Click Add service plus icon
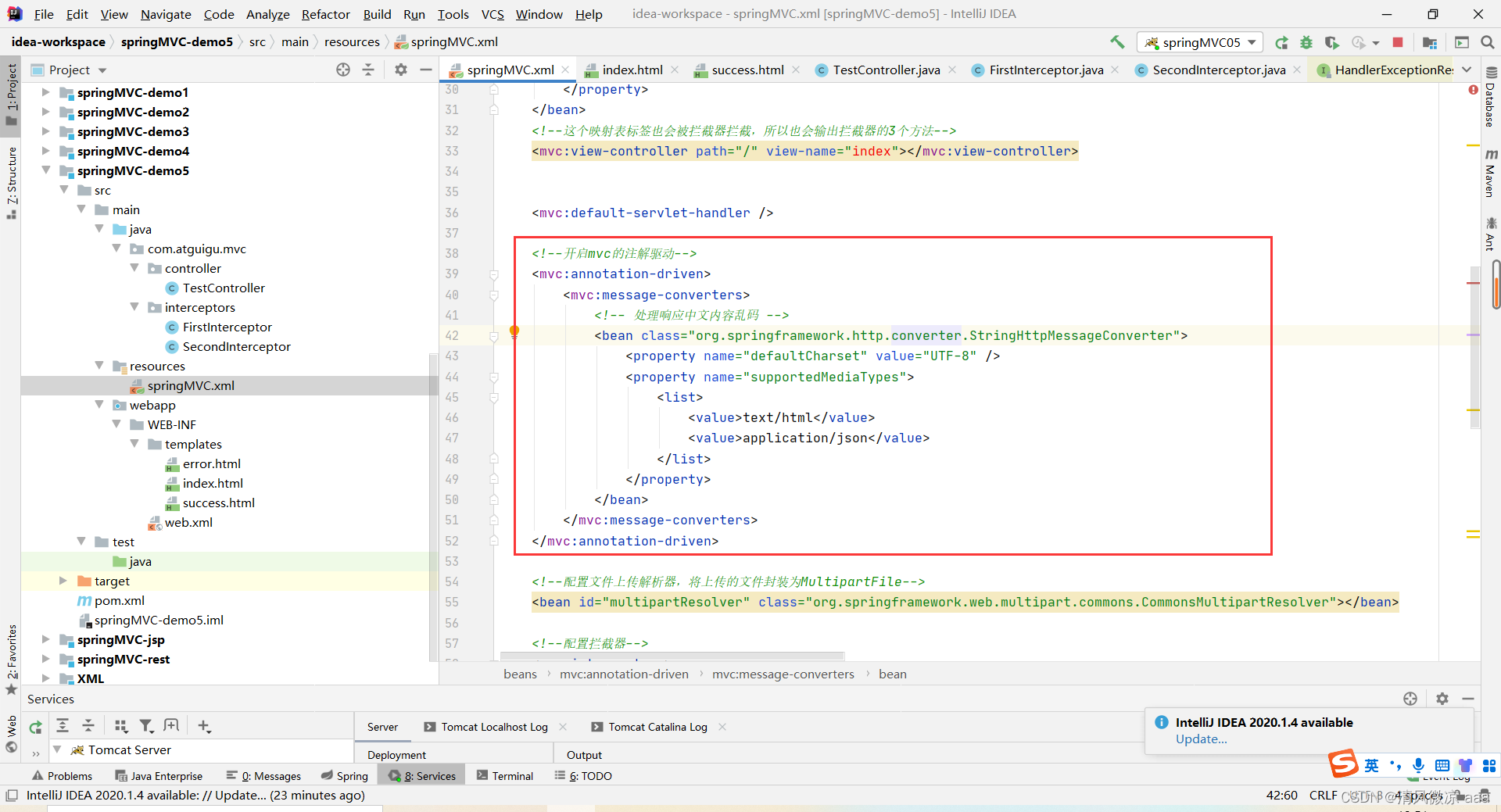This screenshot has width=1501, height=812. (x=204, y=726)
